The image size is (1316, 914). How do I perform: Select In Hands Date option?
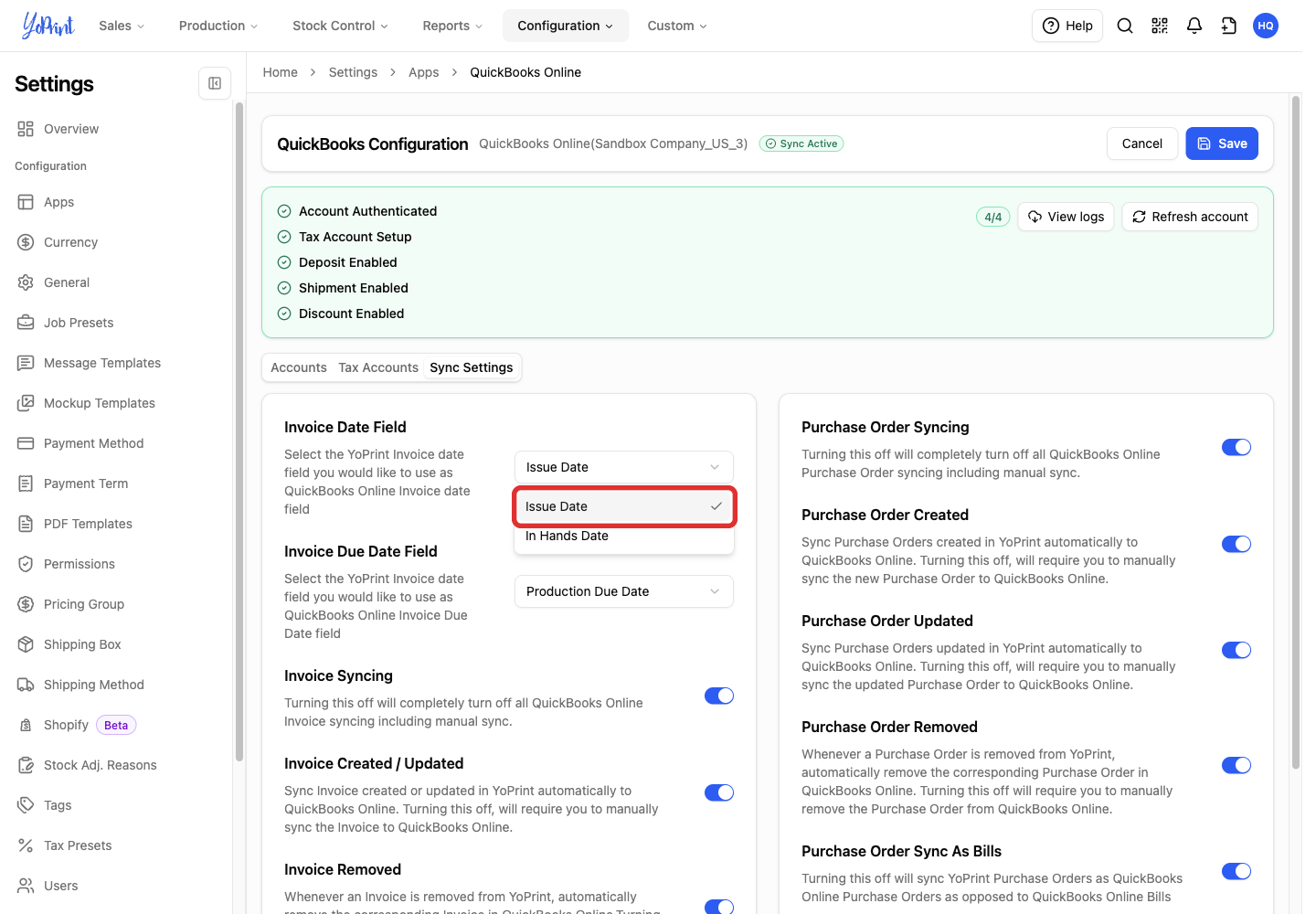click(624, 536)
